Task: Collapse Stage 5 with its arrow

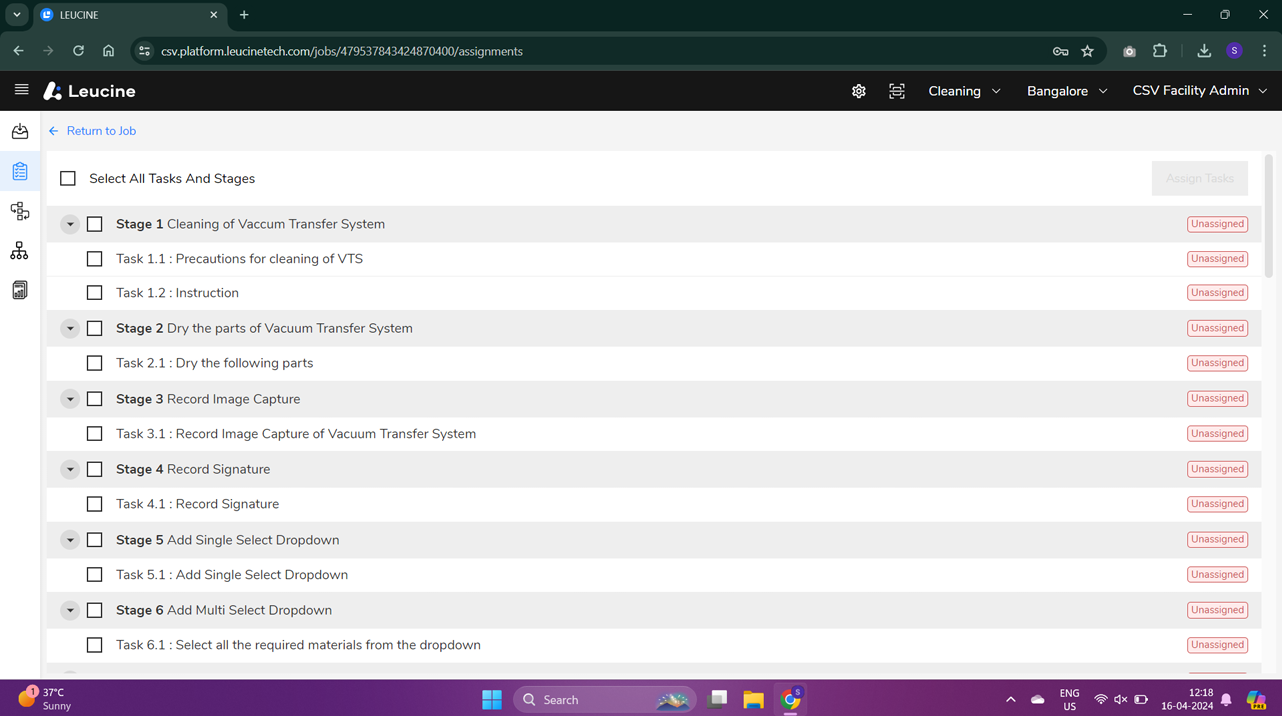Action: (70, 540)
